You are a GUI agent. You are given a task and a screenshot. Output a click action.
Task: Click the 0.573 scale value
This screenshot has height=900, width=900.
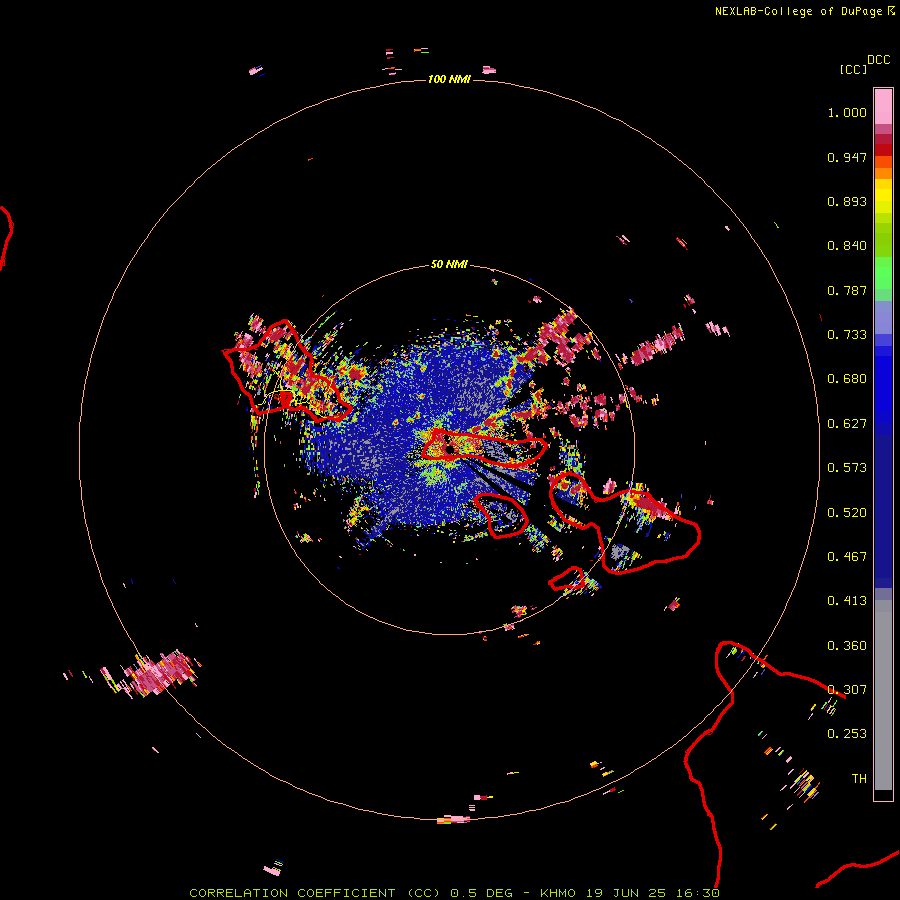(x=847, y=468)
